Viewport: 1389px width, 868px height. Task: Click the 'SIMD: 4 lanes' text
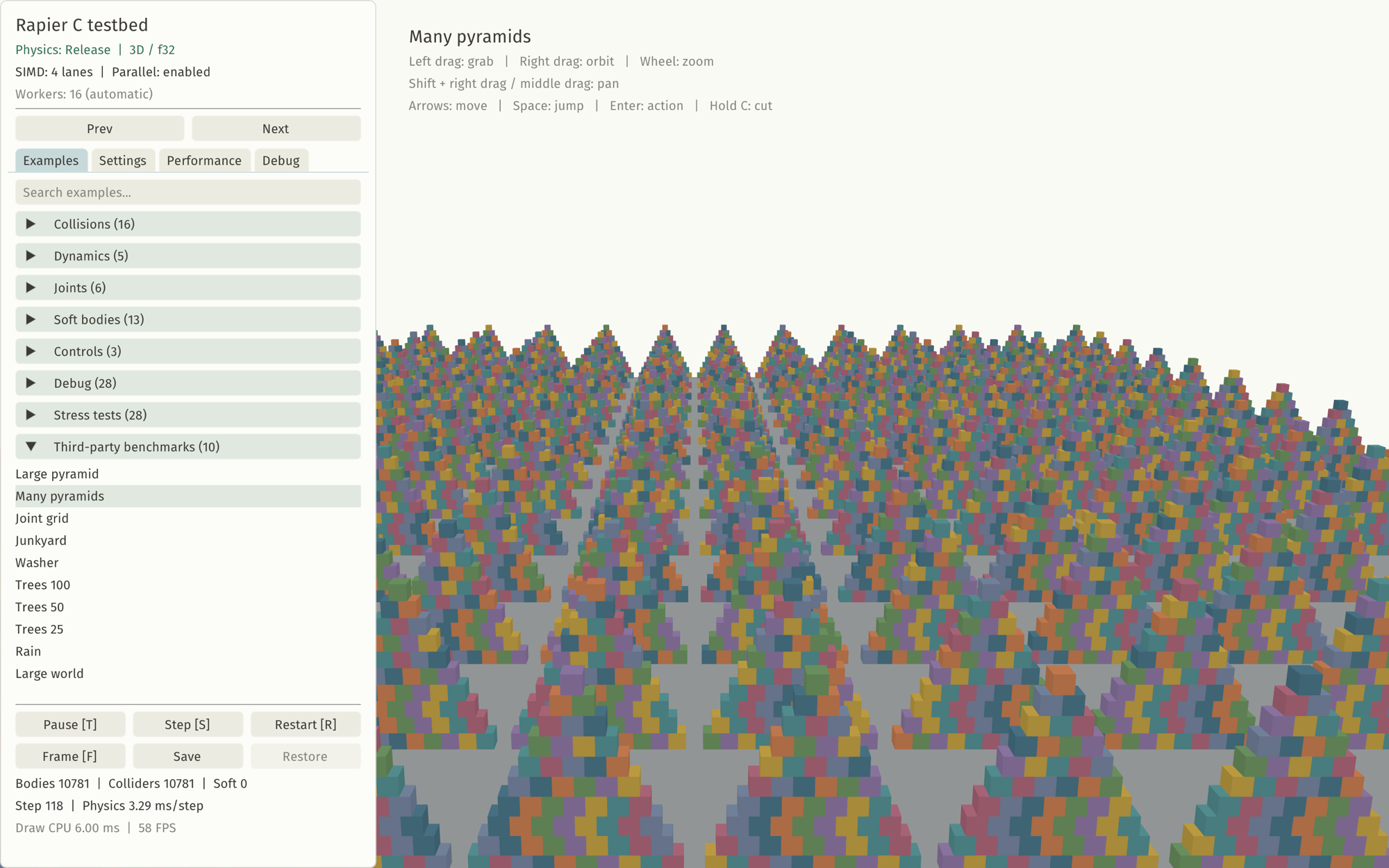coord(54,72)
